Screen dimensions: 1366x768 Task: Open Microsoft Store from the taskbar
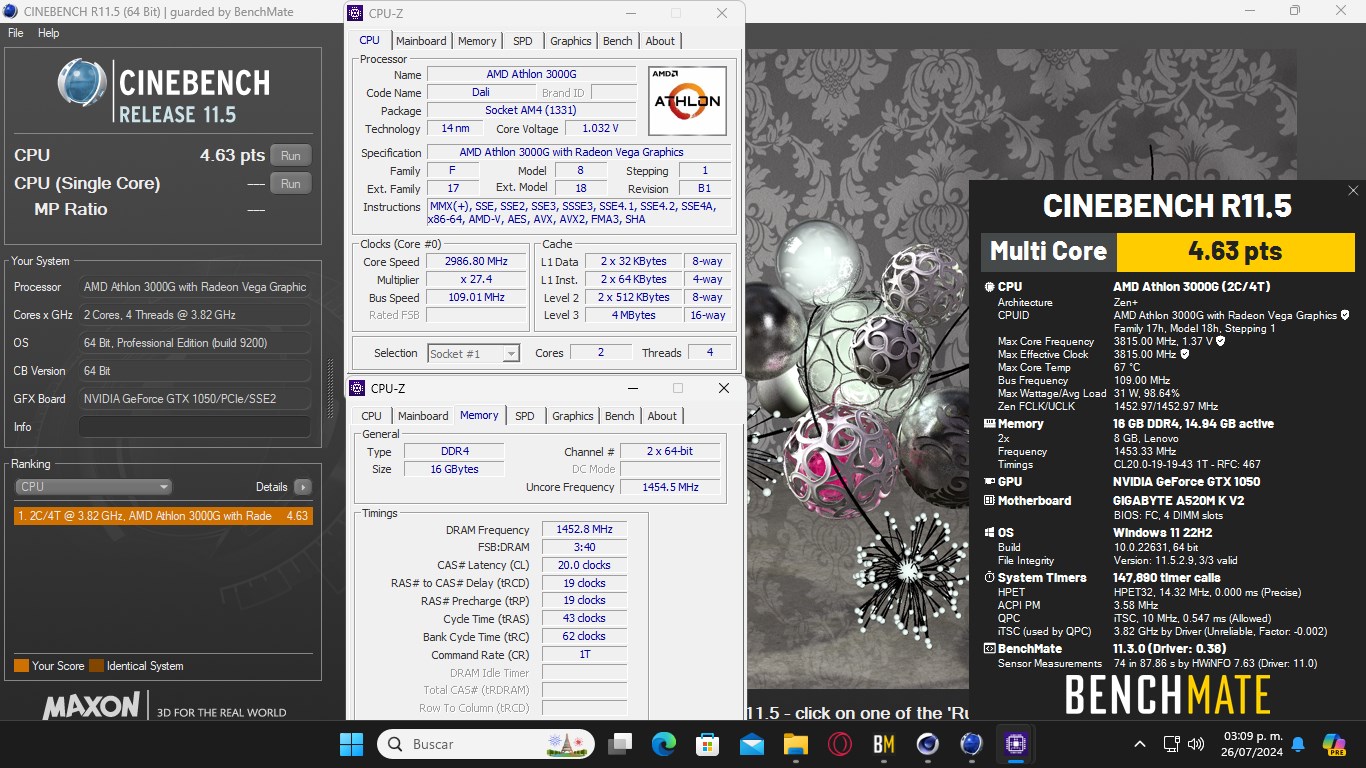click(708, 744)
